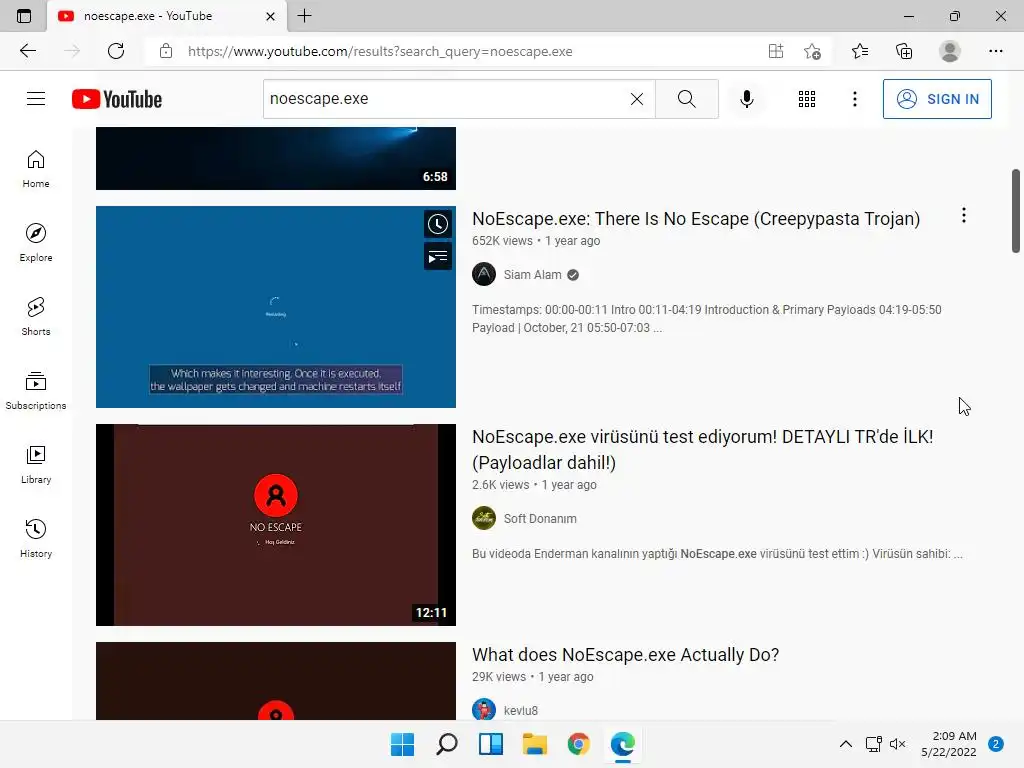Show hidden system tray icons

845,744
